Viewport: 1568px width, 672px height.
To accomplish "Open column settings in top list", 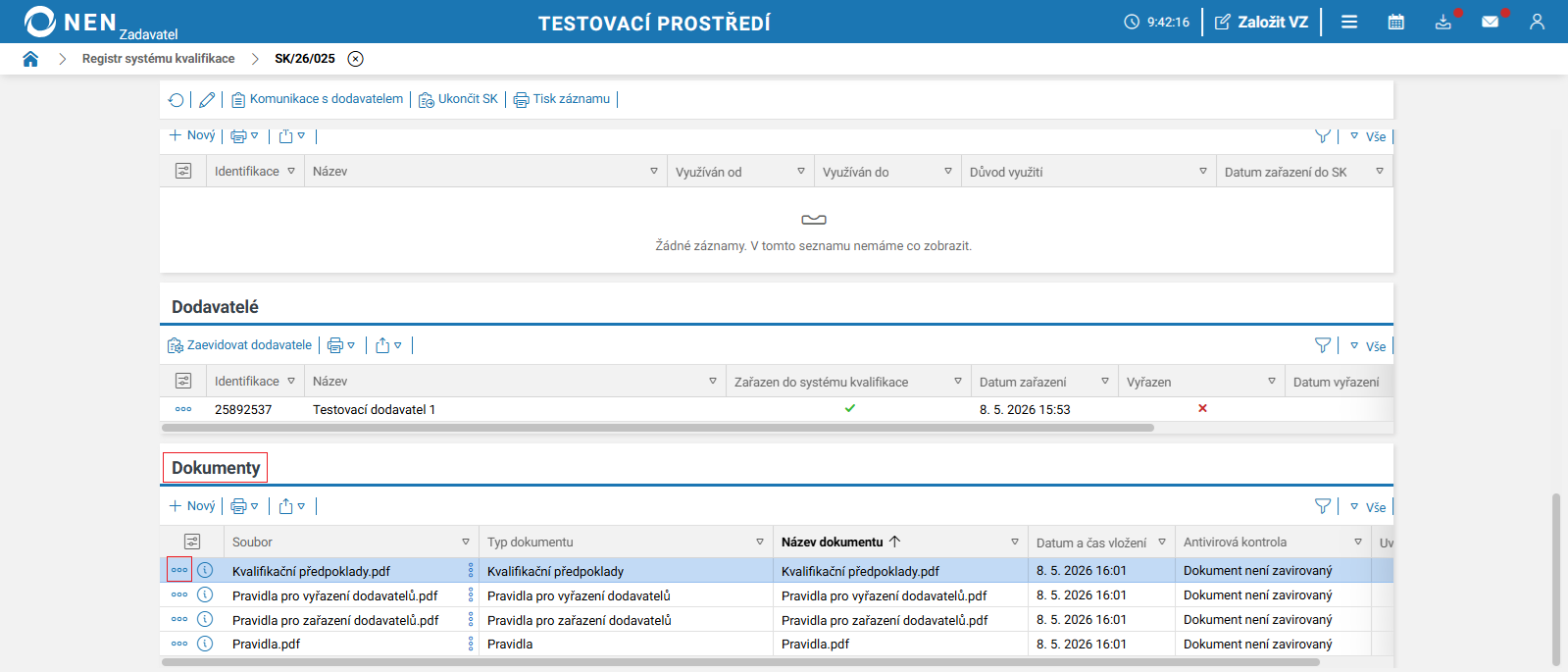I will (x=183, y=171).
